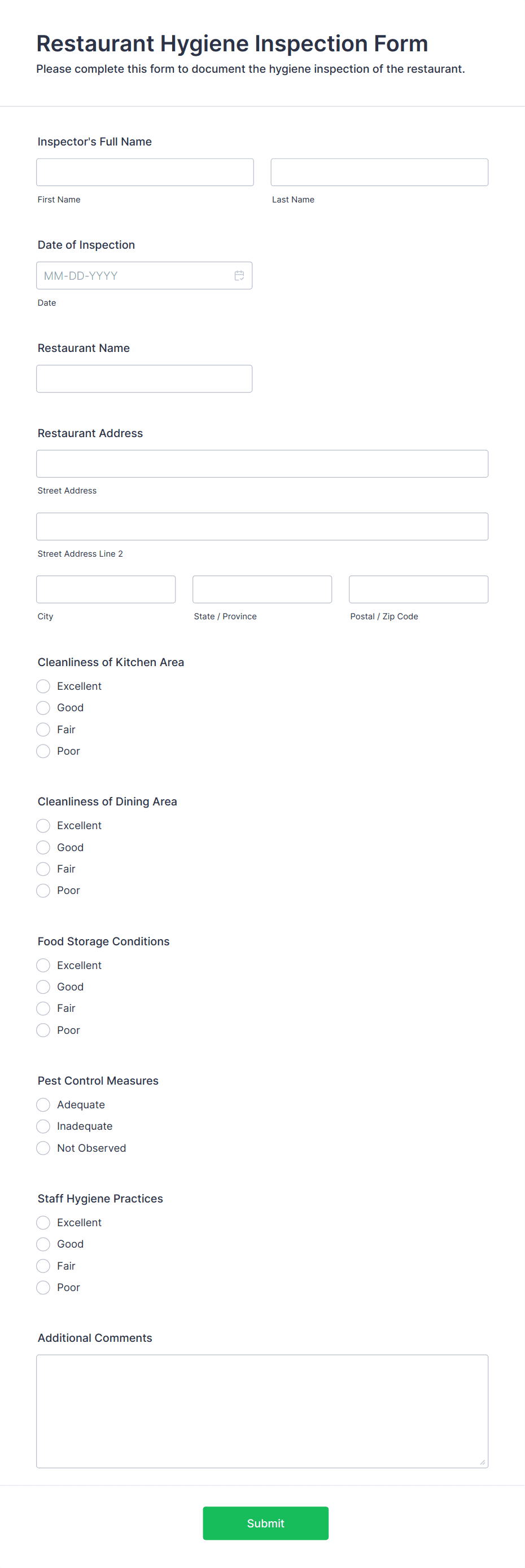The height and width of the screenshot is (1568, 525).
Task: Choose "Adequate" for Pest Control Measures
Action: 43,1104
